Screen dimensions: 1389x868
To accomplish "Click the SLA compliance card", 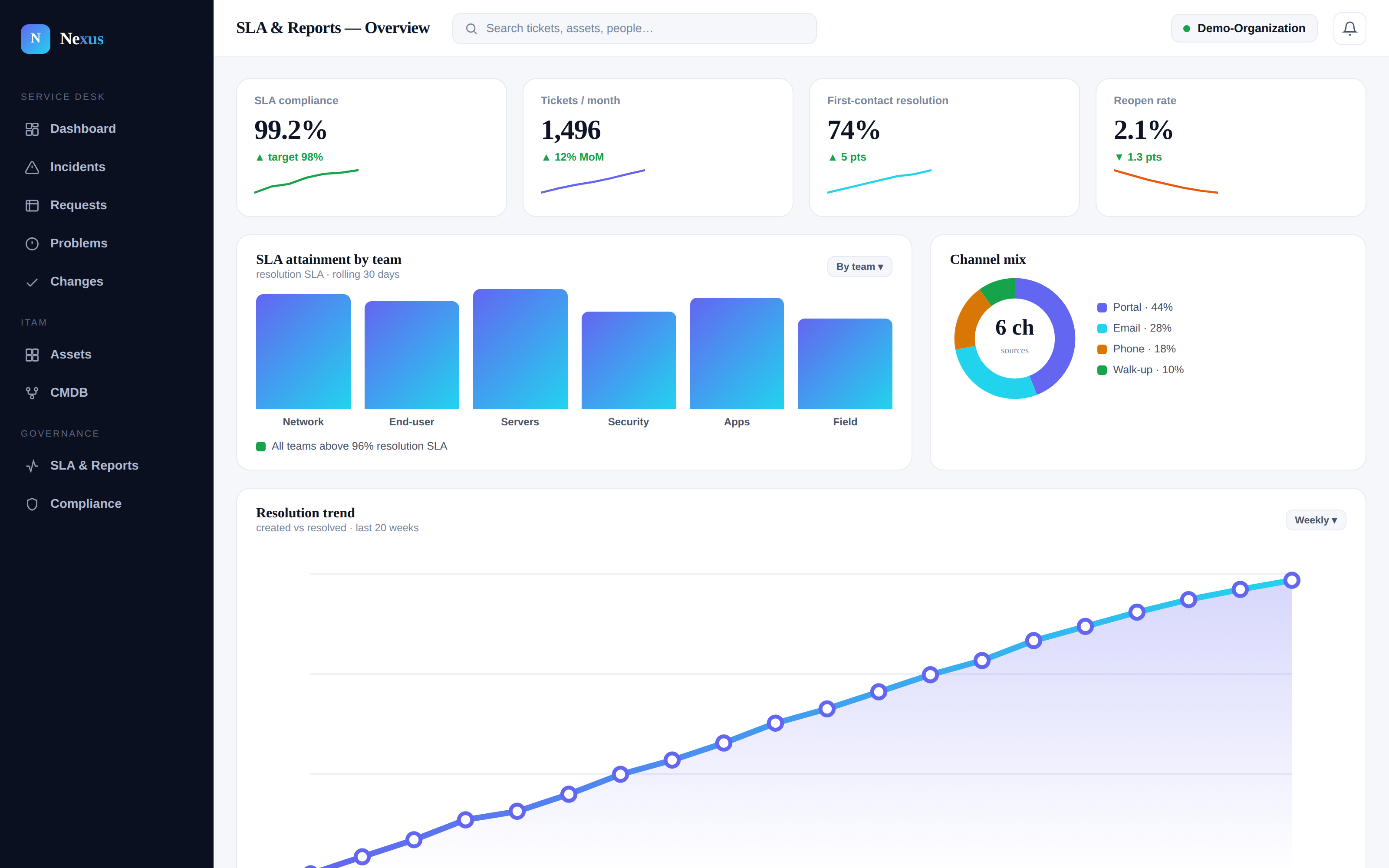I will (x=372, y=148).
